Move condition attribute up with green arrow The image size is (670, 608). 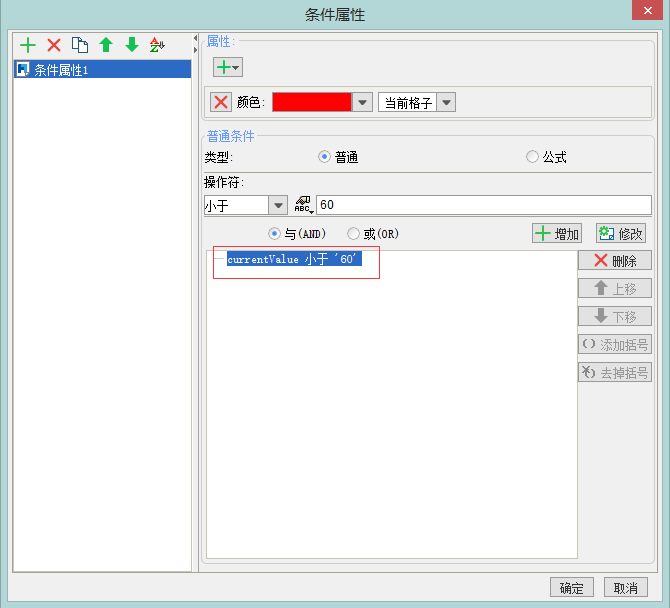(106, 45)
